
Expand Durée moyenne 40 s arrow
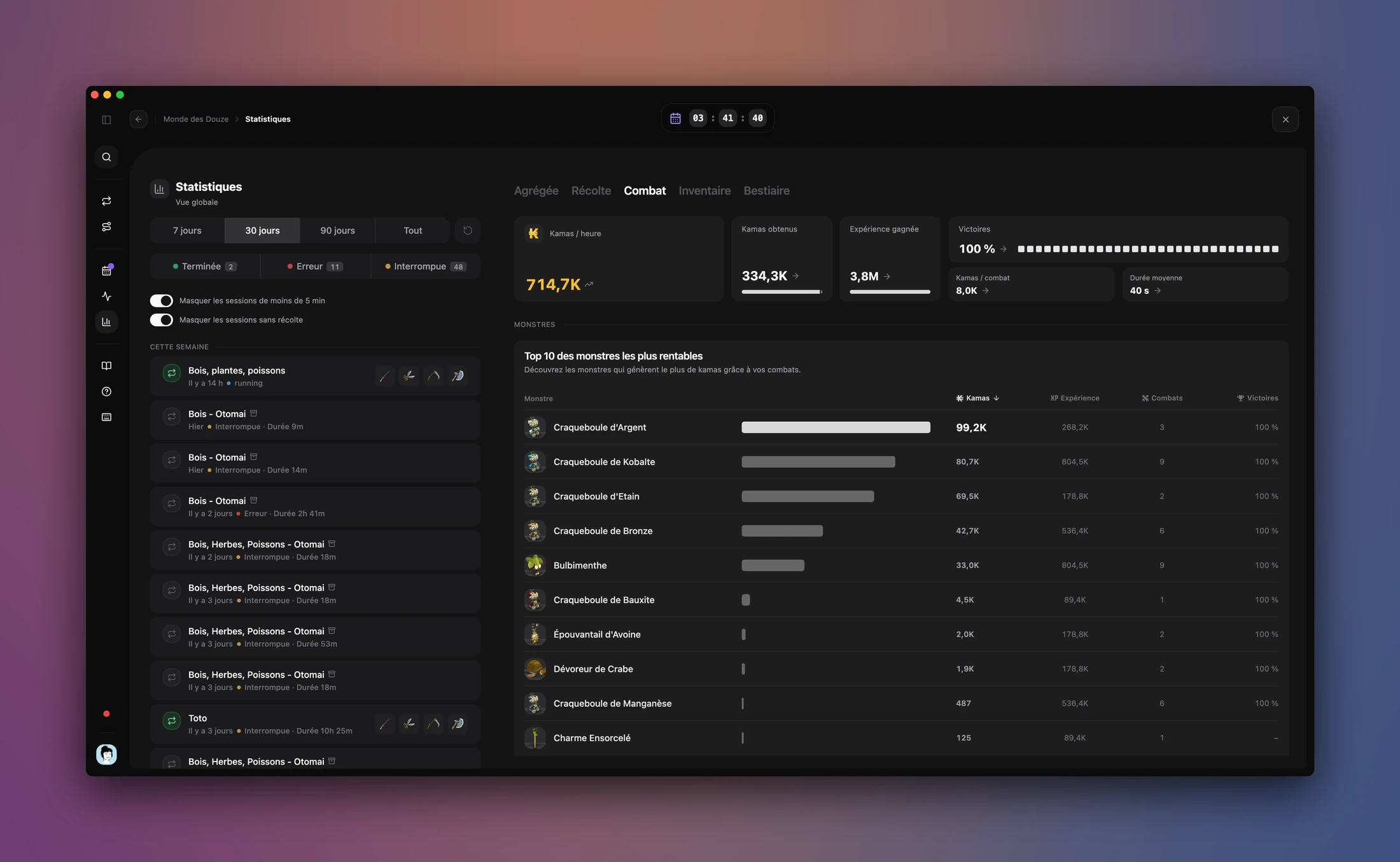click(x=1158, y=291)
